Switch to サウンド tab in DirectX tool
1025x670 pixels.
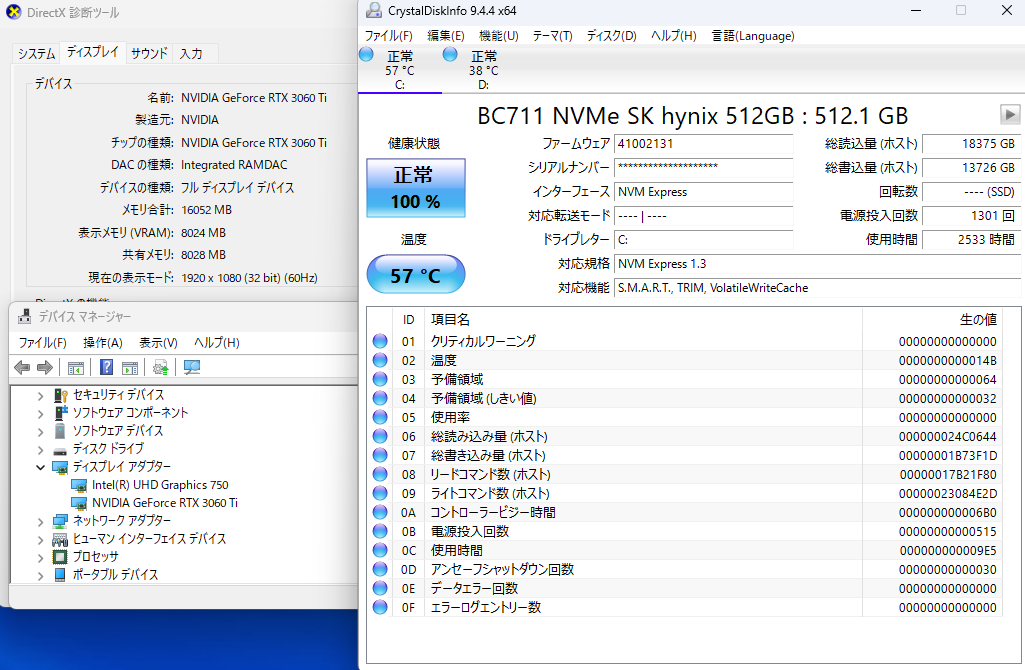[x=149, y=54]
